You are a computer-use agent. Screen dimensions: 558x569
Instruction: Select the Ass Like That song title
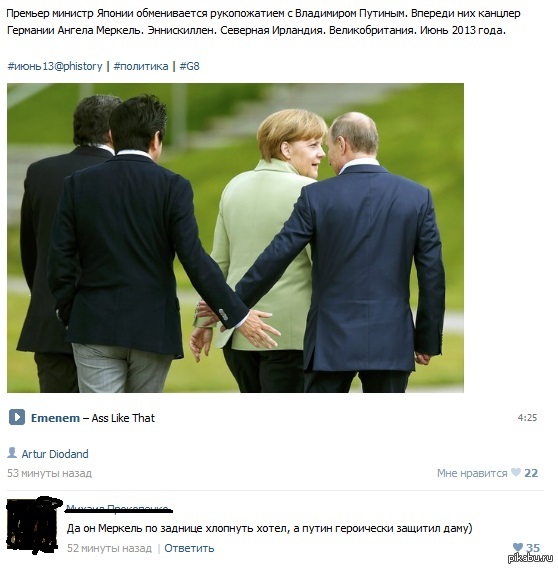point(123,418)
